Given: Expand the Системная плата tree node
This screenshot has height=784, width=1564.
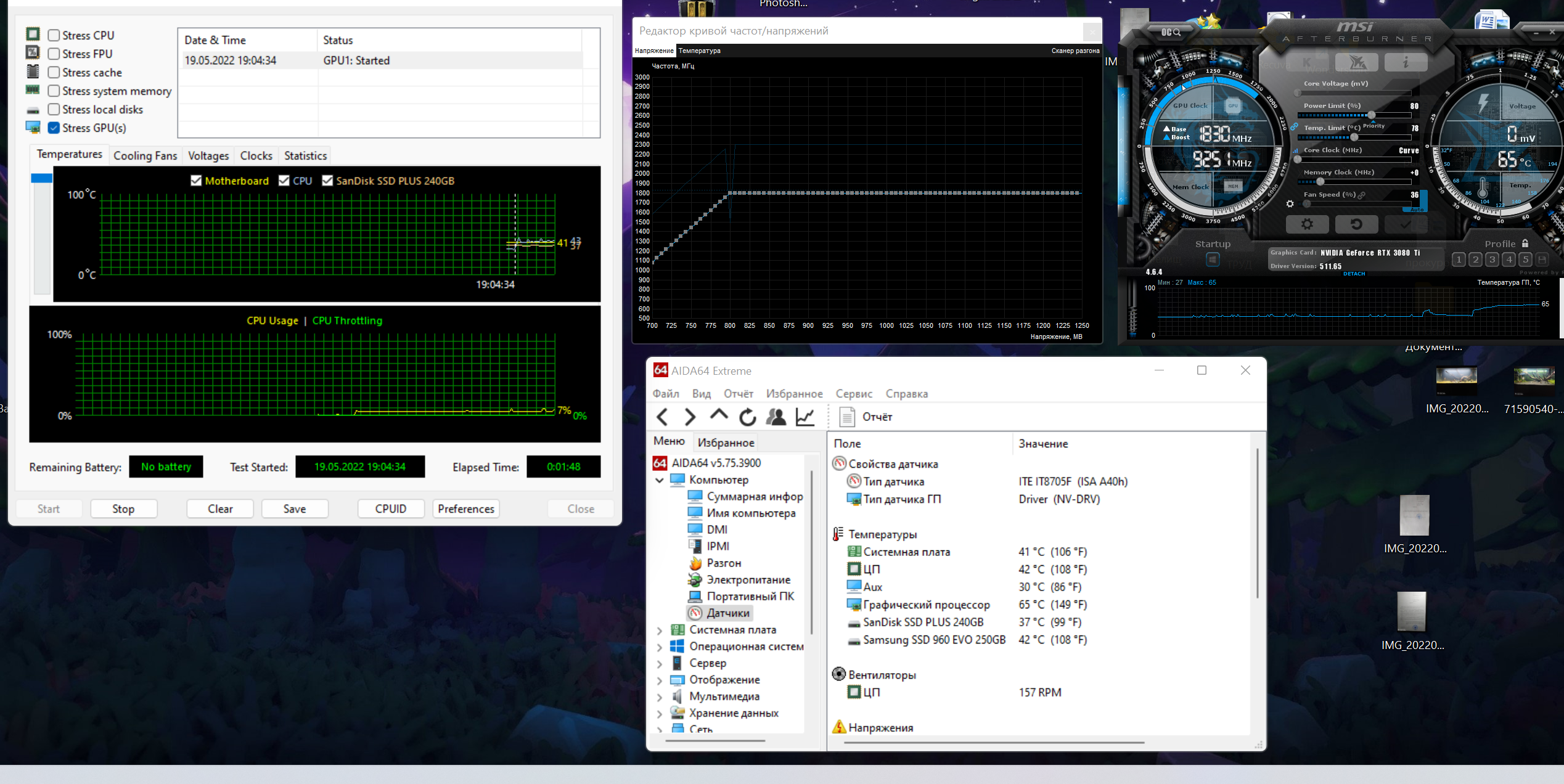Looking at the screenshot, I should click(x=659, y=630).
